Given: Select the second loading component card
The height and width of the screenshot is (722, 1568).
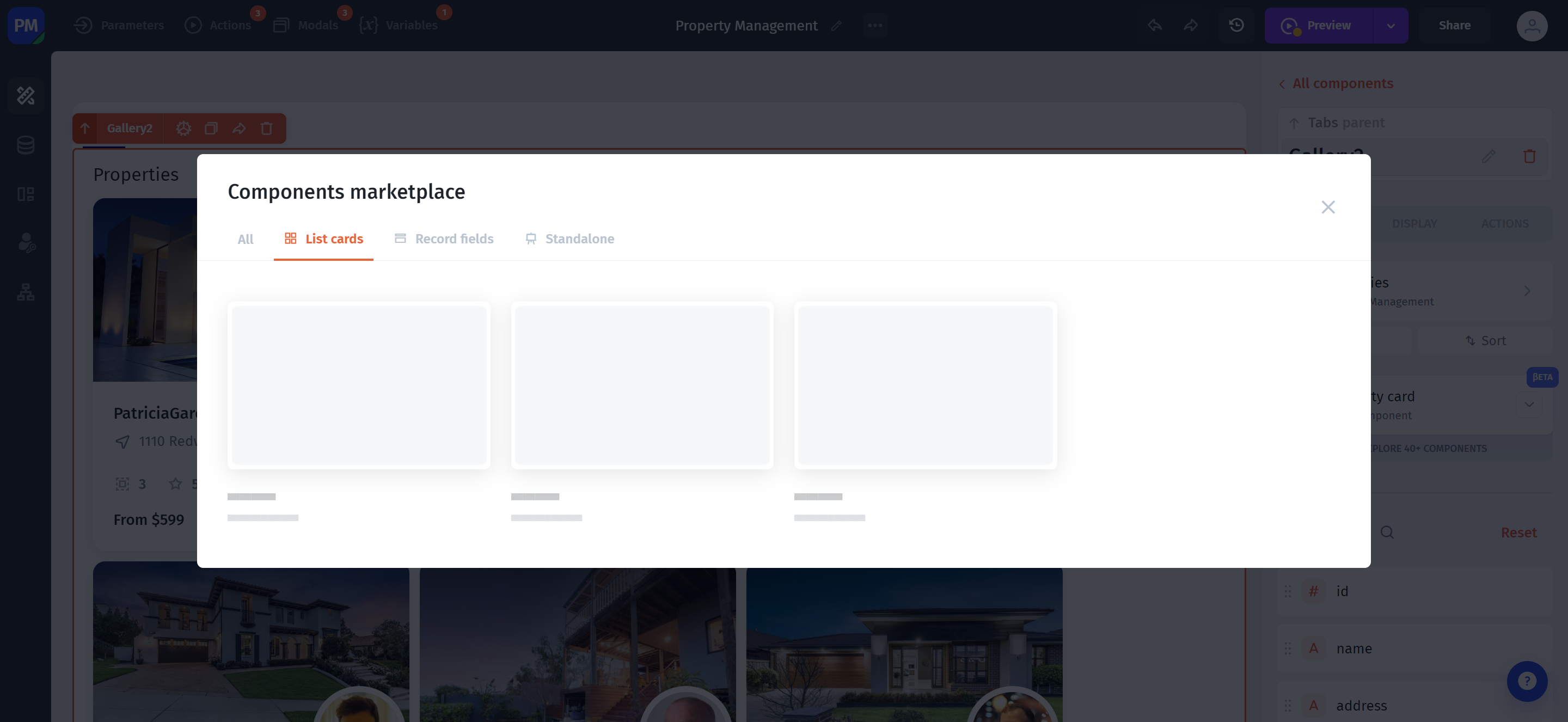Looking at the screenshot, I should 642,386.
